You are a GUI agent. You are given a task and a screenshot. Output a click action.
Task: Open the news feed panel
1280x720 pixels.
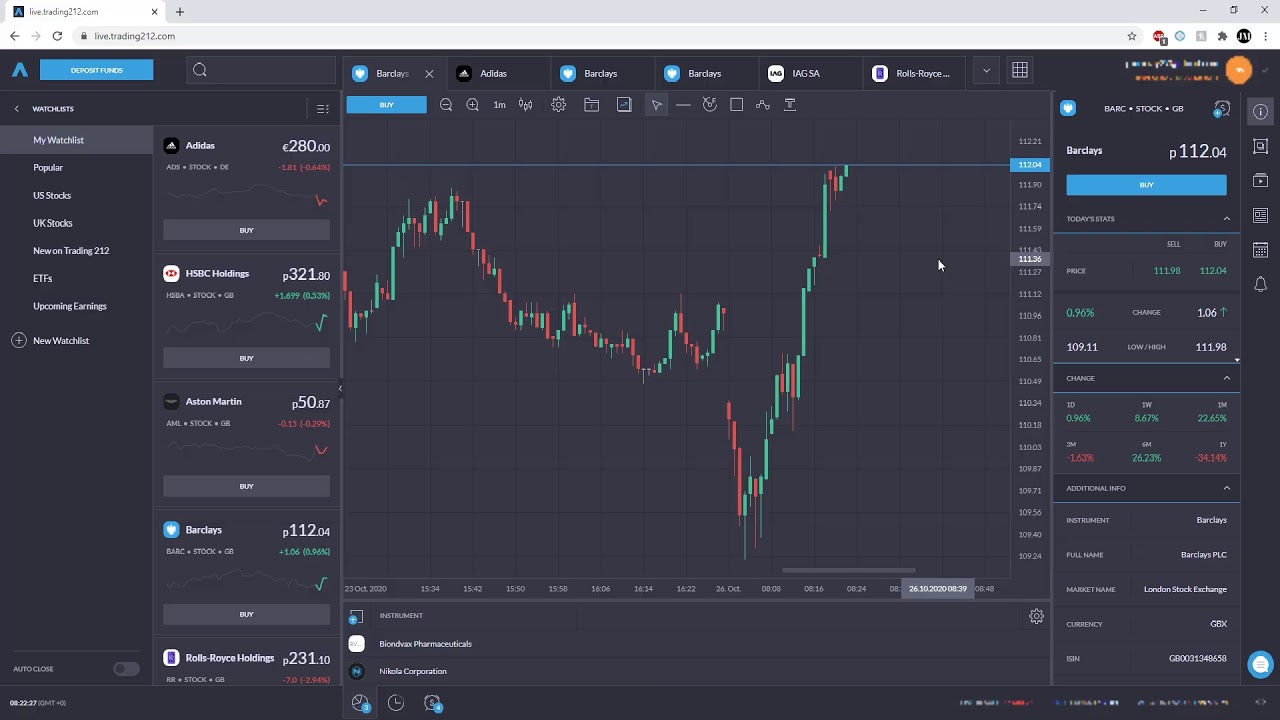pos(1260,216)
